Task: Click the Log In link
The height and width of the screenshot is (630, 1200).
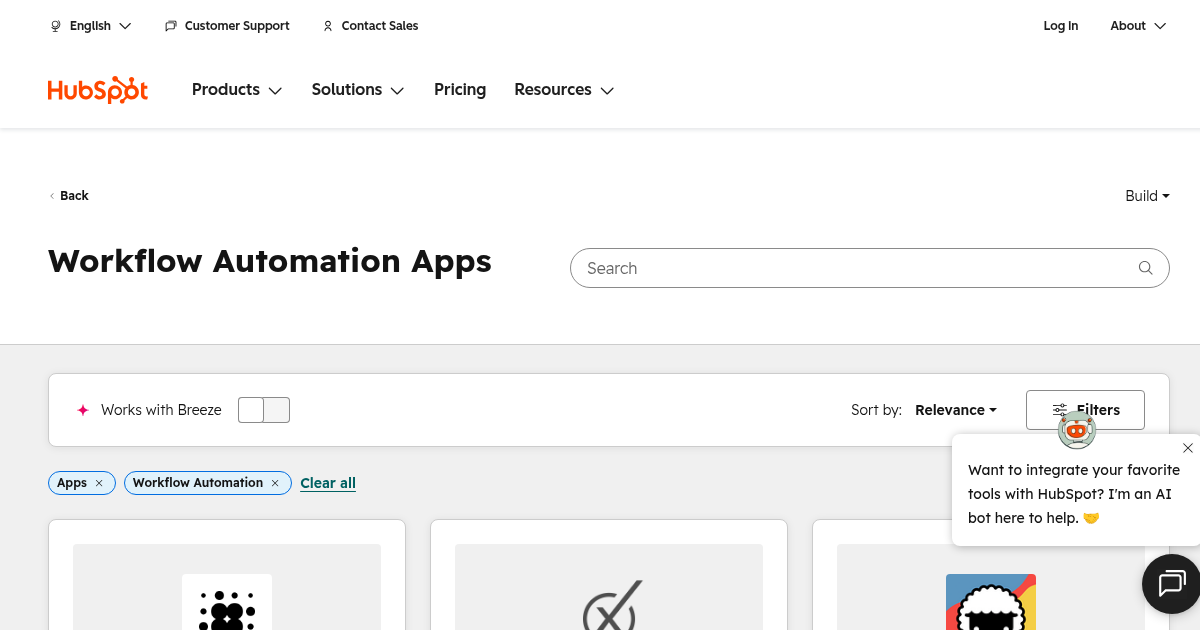Action: (1060, 26)
